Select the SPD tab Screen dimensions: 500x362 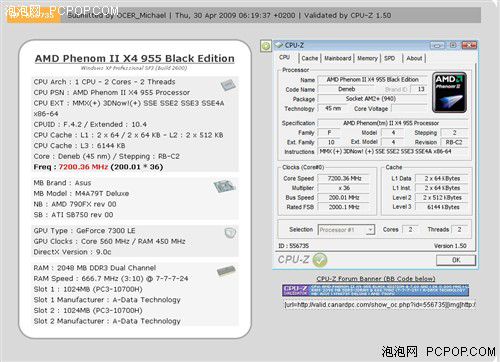(x=389, y=58)
